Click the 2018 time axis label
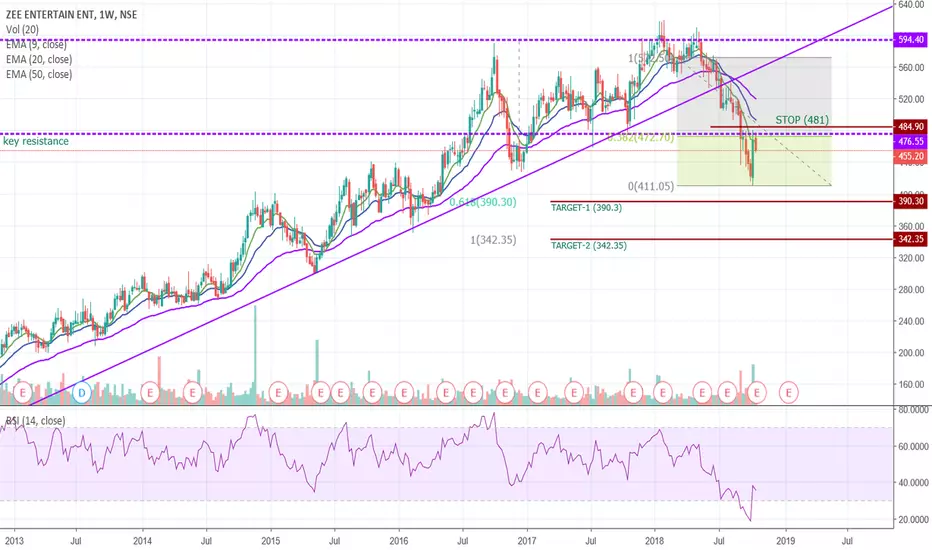 point(654,541)
